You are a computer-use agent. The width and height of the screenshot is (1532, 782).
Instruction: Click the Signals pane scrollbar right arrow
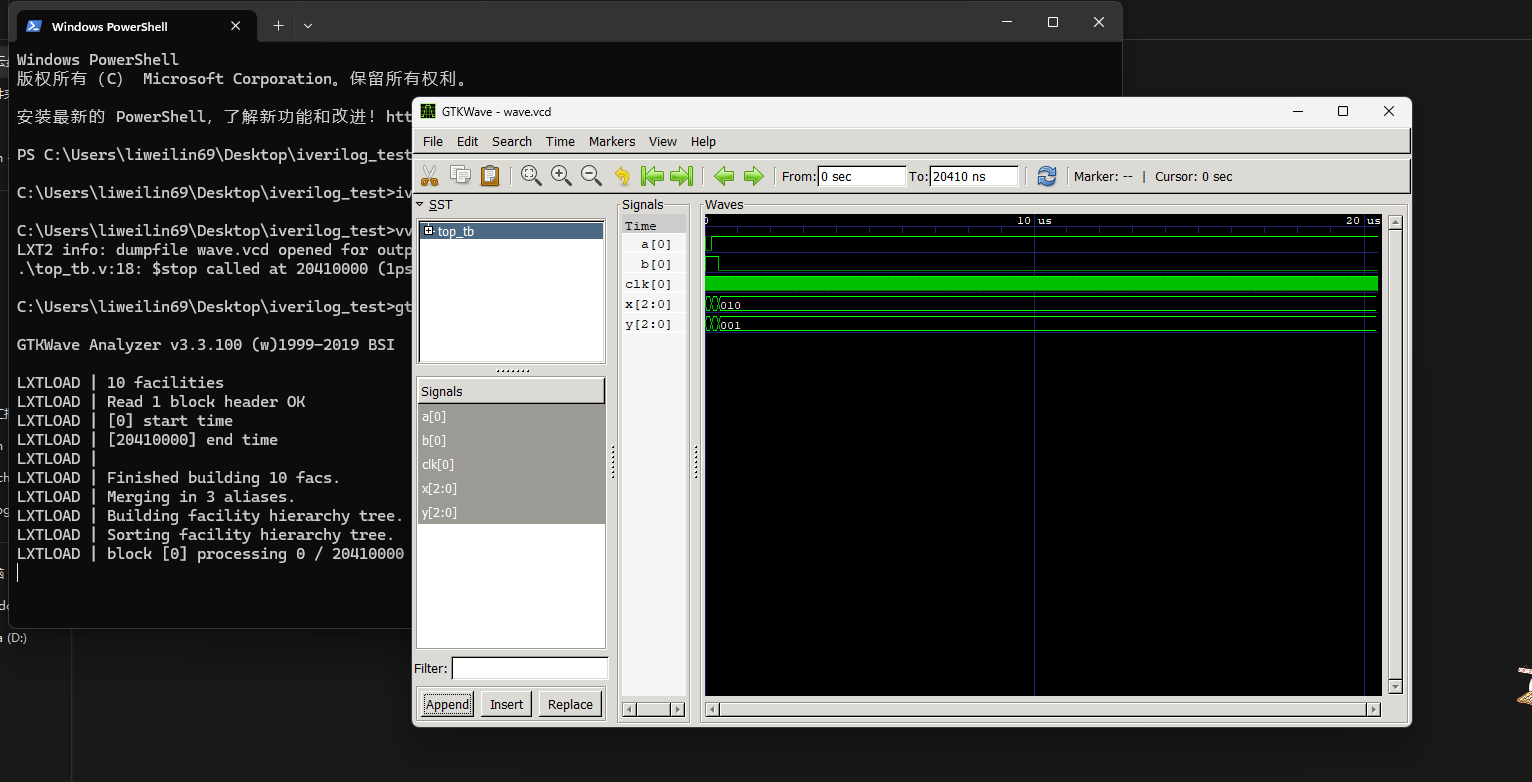679,709
